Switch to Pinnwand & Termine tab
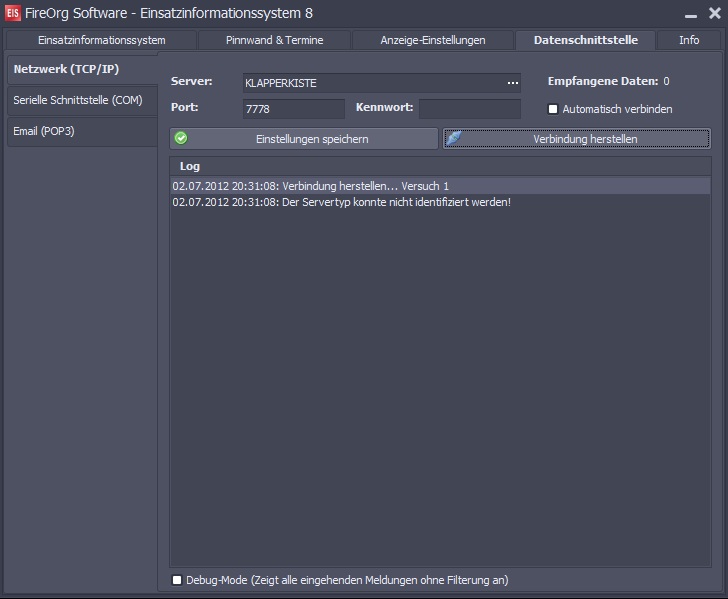 click(274, 40)
